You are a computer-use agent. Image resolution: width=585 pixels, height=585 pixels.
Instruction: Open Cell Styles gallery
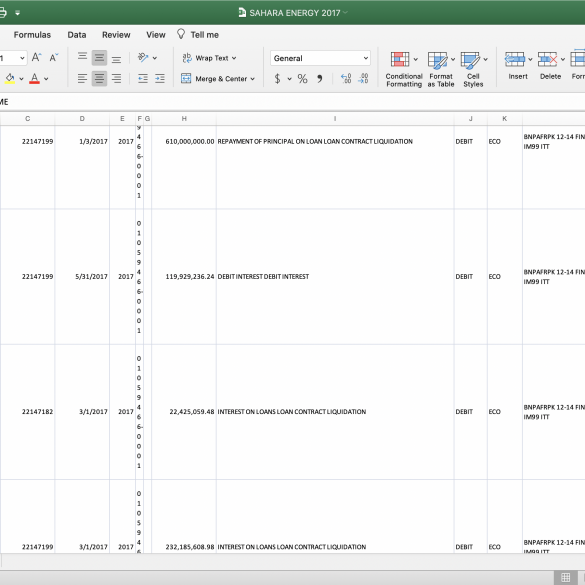coord(473,70)
